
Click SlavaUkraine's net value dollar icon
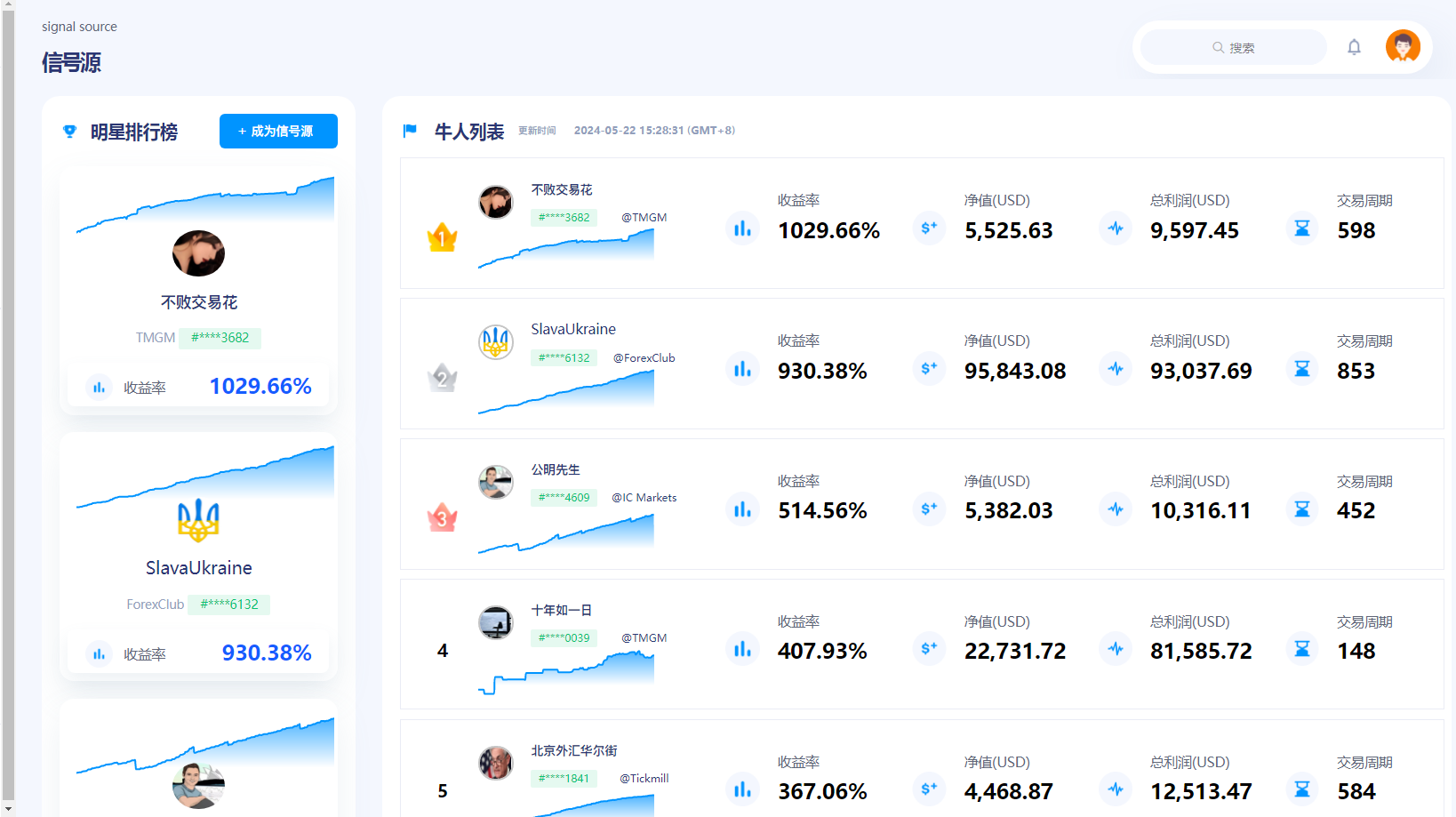[x=929, y=368]
